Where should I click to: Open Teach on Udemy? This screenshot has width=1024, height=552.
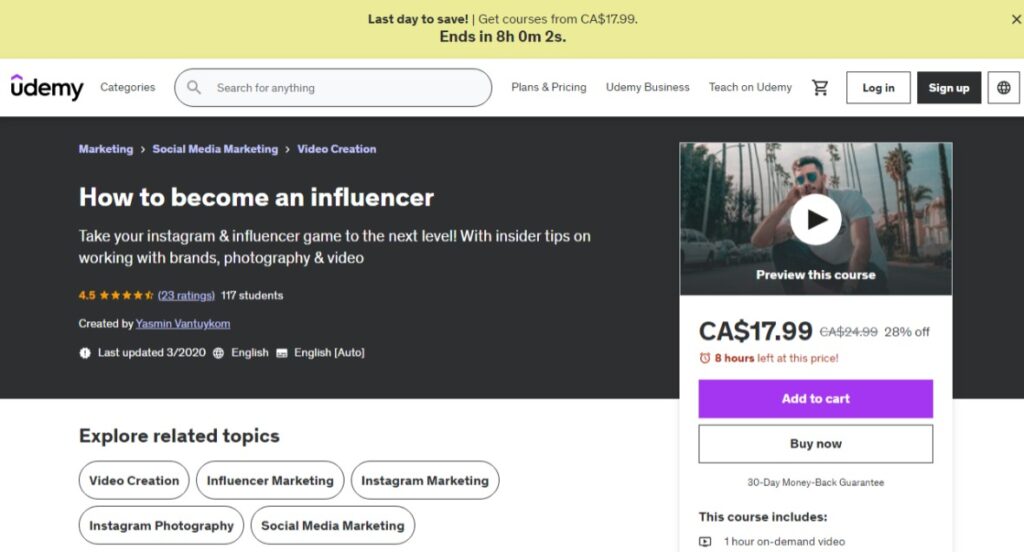750,87
